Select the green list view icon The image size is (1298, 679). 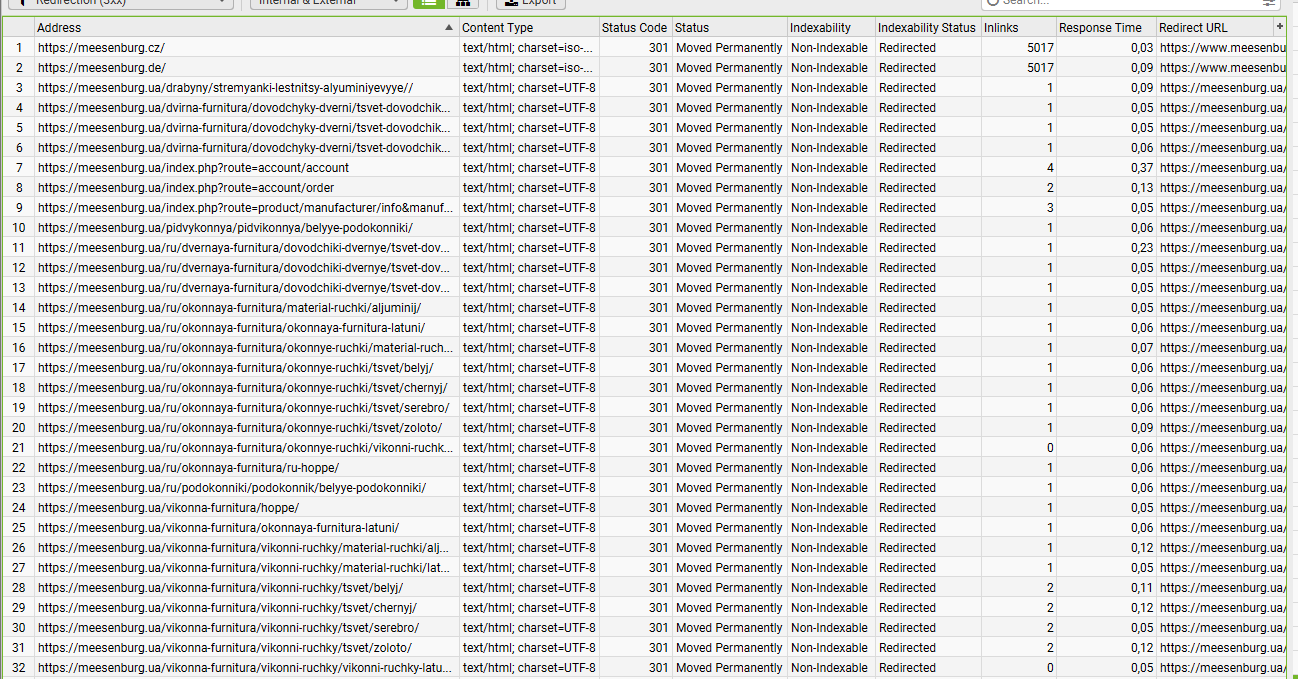click(x=429, y=2)
